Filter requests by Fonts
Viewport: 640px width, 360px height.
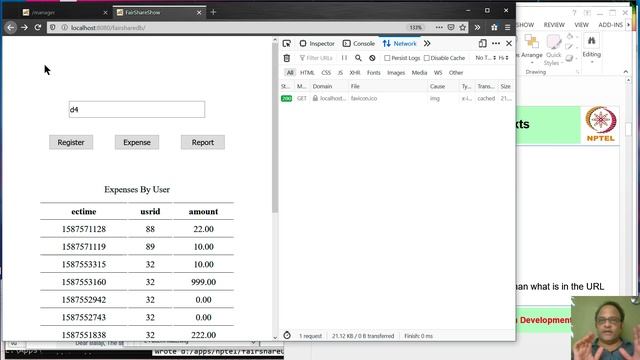pyautogui.click(x=373, y=73)
